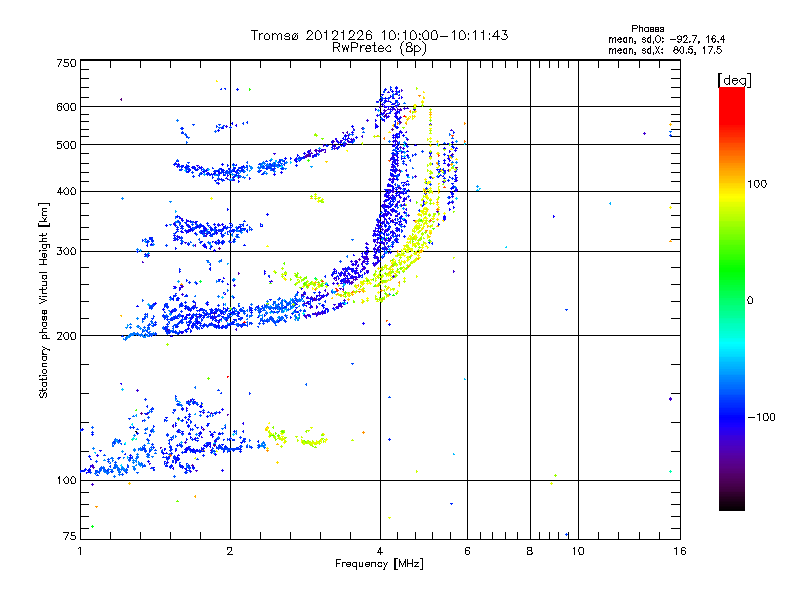800x600 pixels.
Task: Click the plot title "Tromsø 20121226 10:10:00-10:11:43"
Action: click(379, 35)
